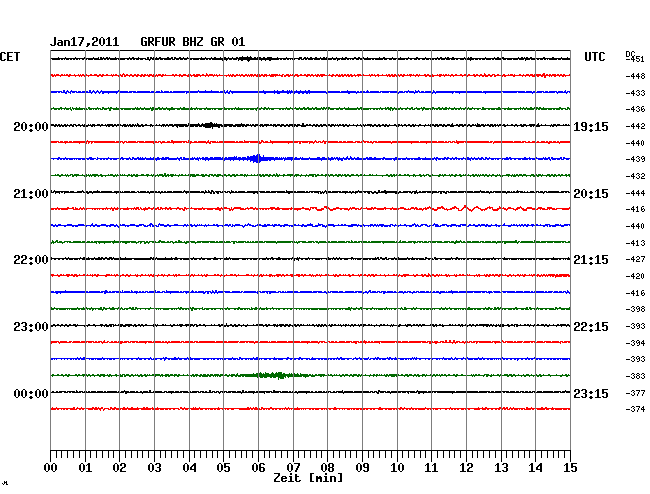650x494 pixels.
Task: Click minute 05 on the time axis
Action: [223, 467]
